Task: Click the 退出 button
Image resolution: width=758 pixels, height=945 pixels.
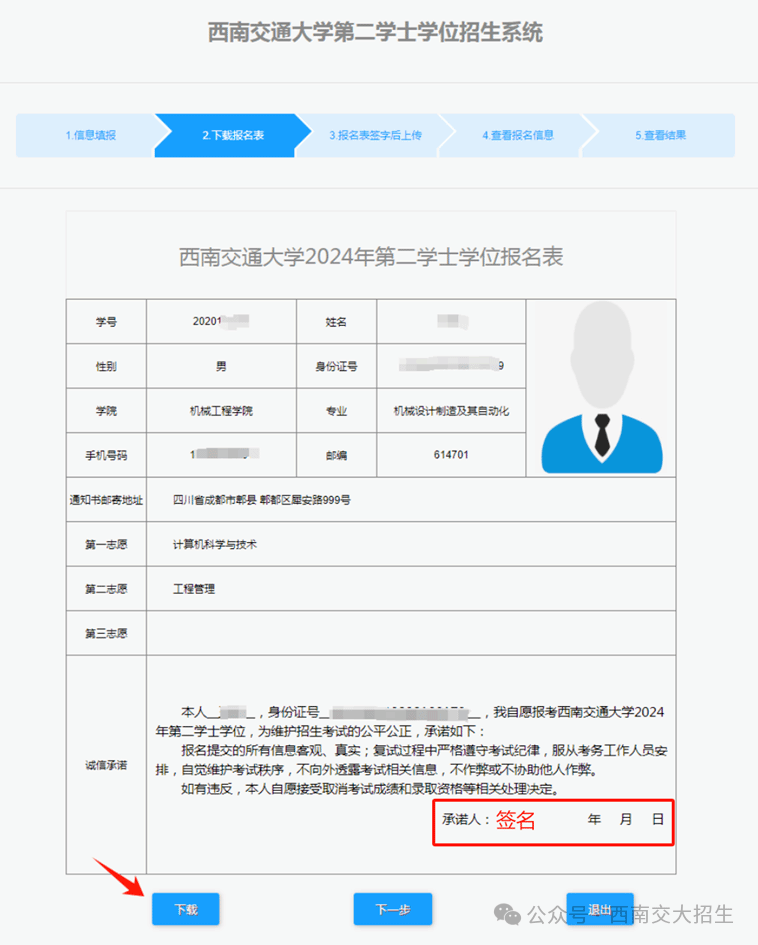Action: [x=599, y=909]
